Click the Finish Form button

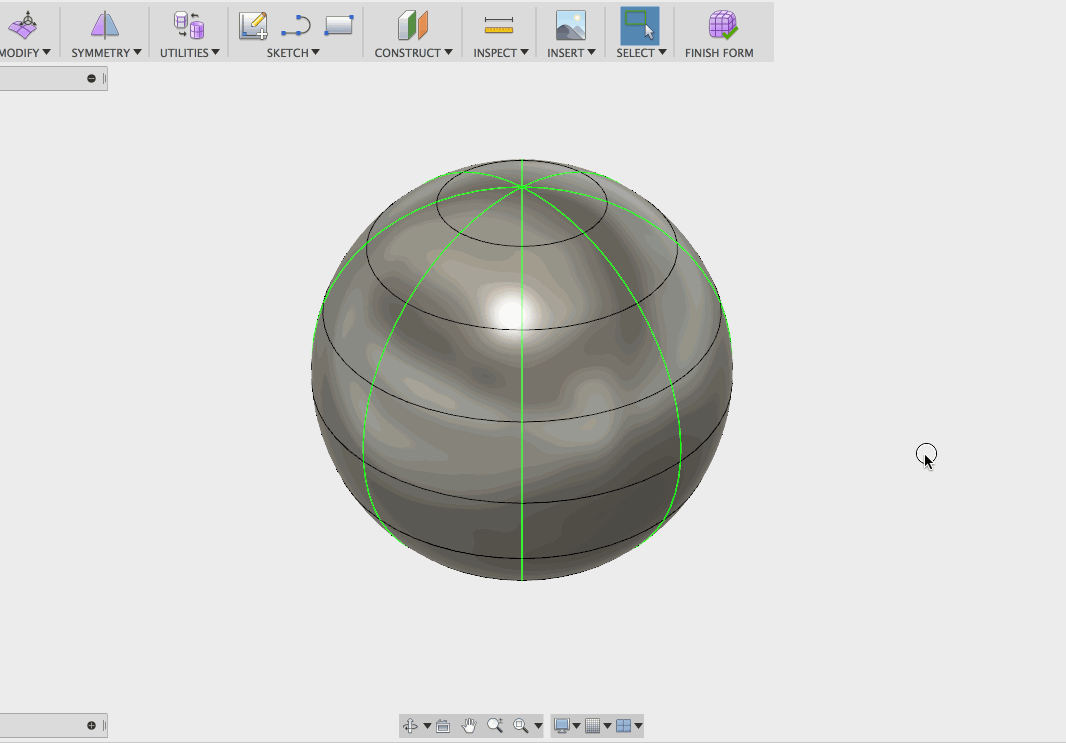[719, 33]
